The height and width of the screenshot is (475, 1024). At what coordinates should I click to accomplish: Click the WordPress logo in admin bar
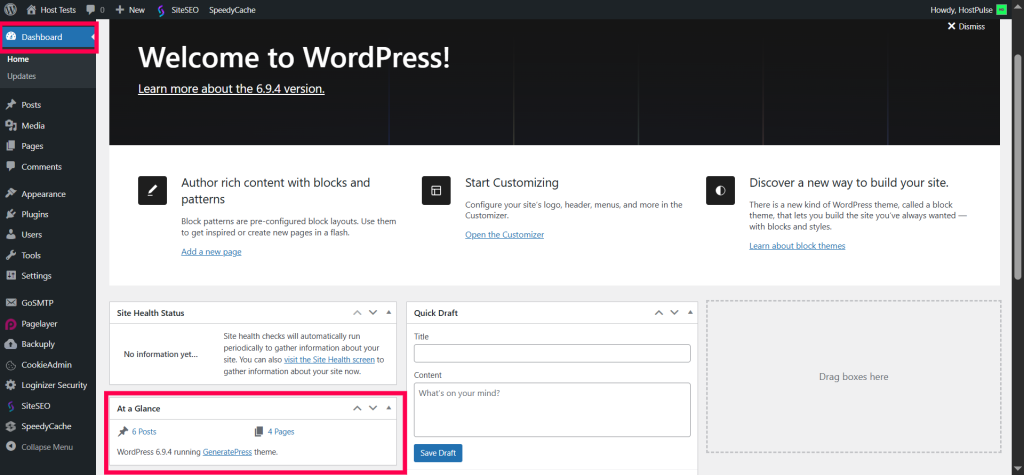tap(10, 9)
